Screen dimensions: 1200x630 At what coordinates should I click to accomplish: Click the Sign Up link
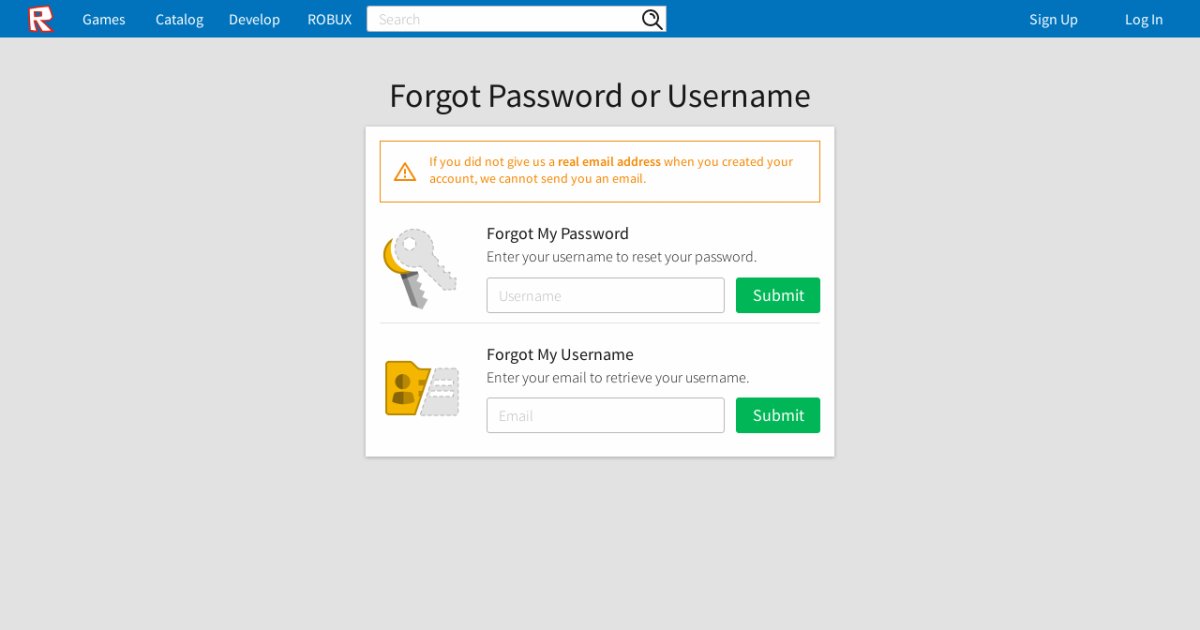coord(1053,19)
